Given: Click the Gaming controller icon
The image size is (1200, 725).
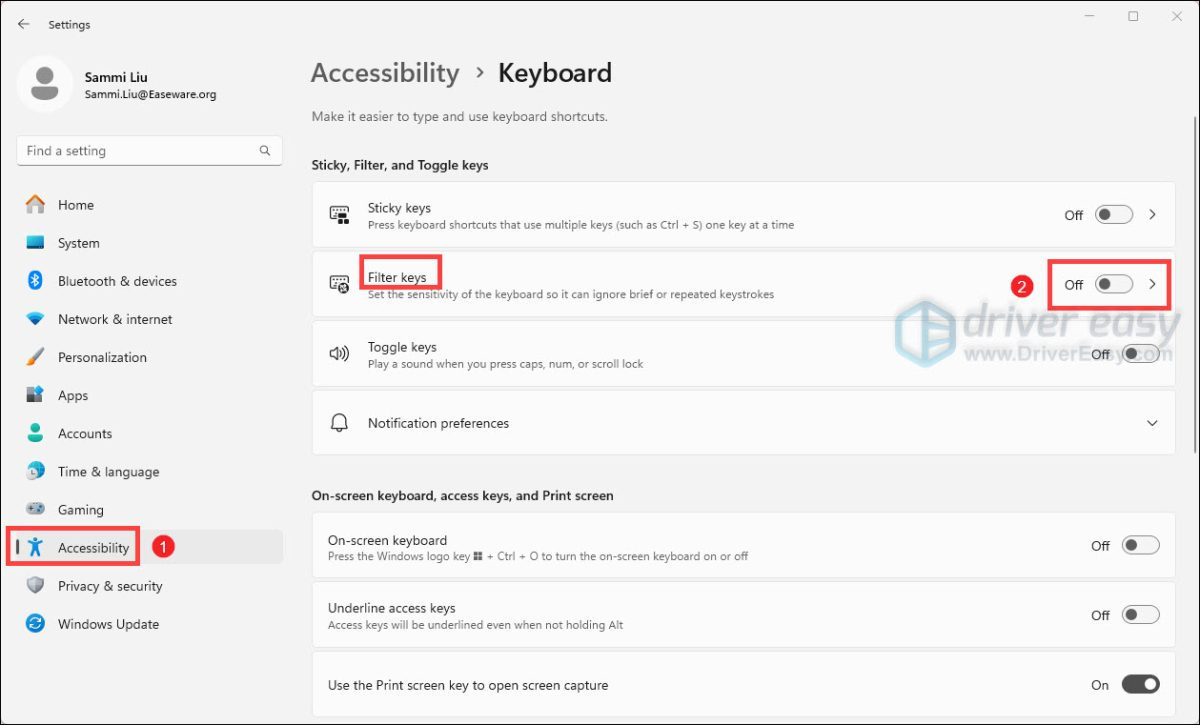Looking at the screenshot, I should click(36, 509).
